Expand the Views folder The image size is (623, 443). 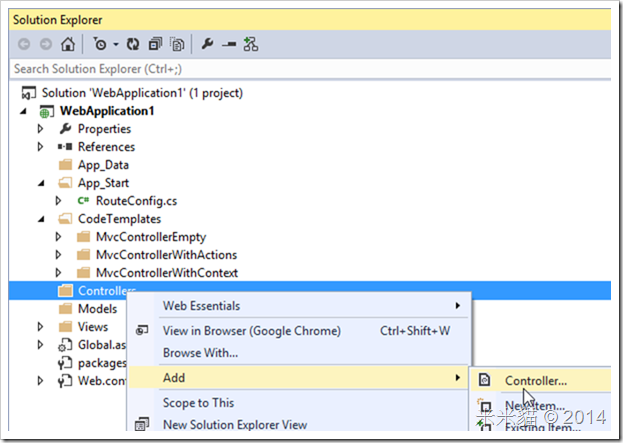point(40,327)
